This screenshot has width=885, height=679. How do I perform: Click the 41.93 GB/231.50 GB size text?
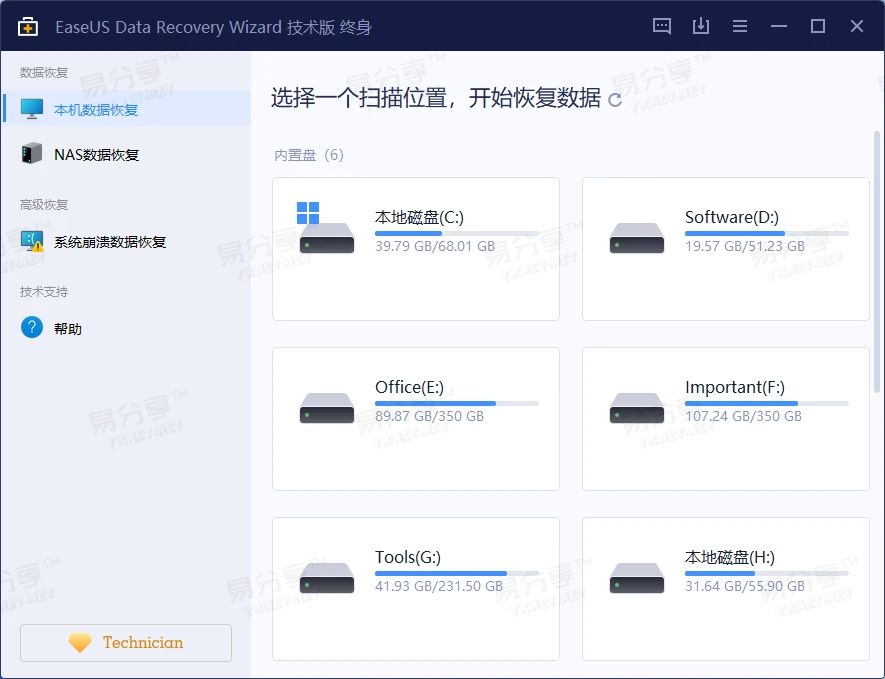pos(439,586)
